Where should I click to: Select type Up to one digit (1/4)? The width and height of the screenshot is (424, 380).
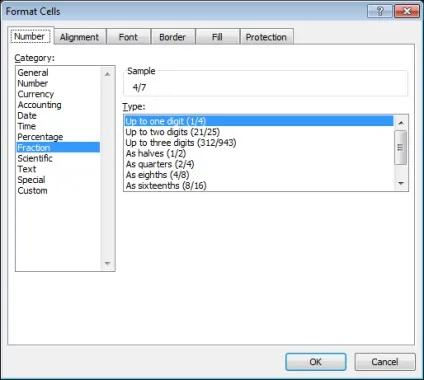tap(259, 121)
